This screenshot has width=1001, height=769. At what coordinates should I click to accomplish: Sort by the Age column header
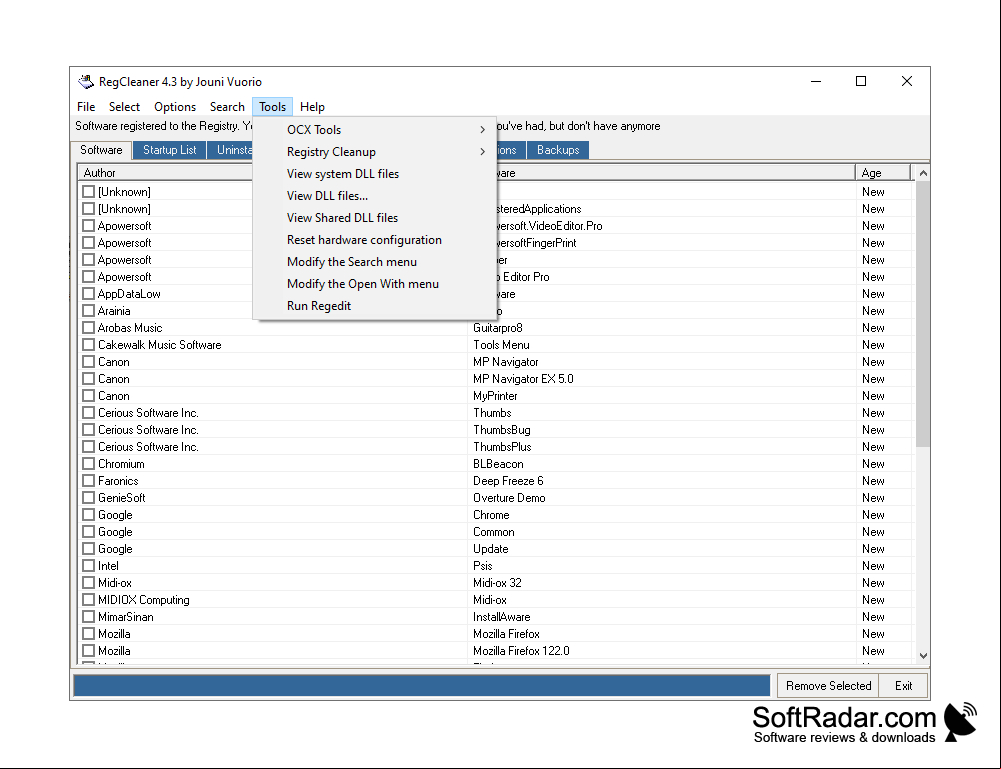click(x=883, y=173)
